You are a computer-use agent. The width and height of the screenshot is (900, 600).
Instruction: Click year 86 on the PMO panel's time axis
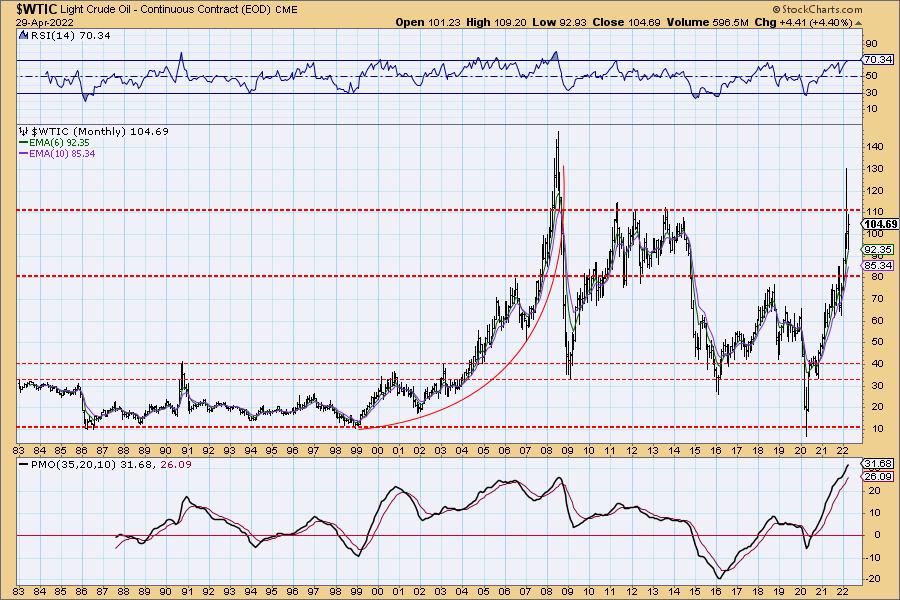click(x=82, y=592)
